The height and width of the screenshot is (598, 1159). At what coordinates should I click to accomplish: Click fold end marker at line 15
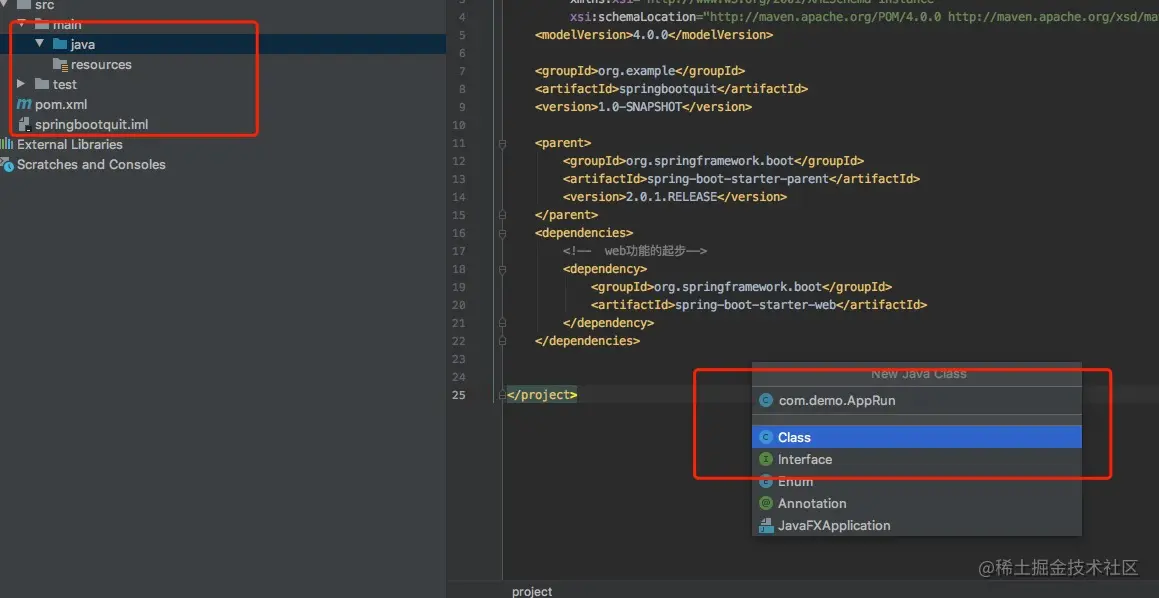(503, 215)
